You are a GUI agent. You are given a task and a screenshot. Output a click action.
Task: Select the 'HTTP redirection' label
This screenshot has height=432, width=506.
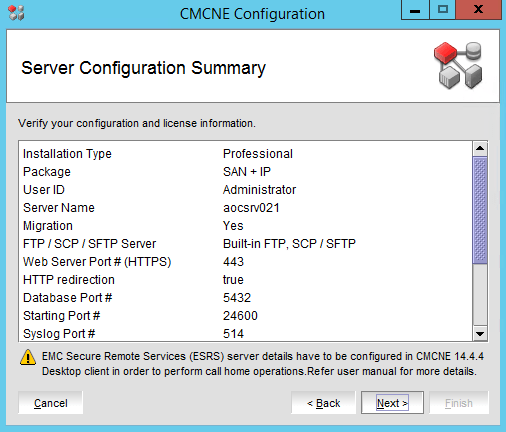[x=69, y=280]
